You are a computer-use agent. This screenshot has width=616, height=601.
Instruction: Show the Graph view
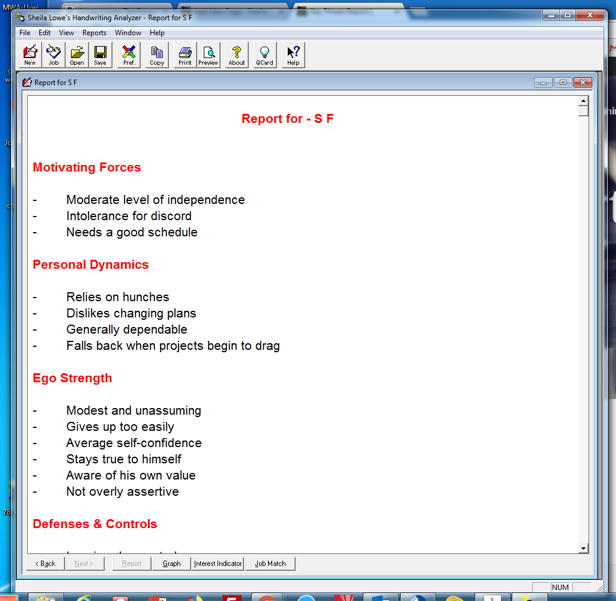(172, 563)
